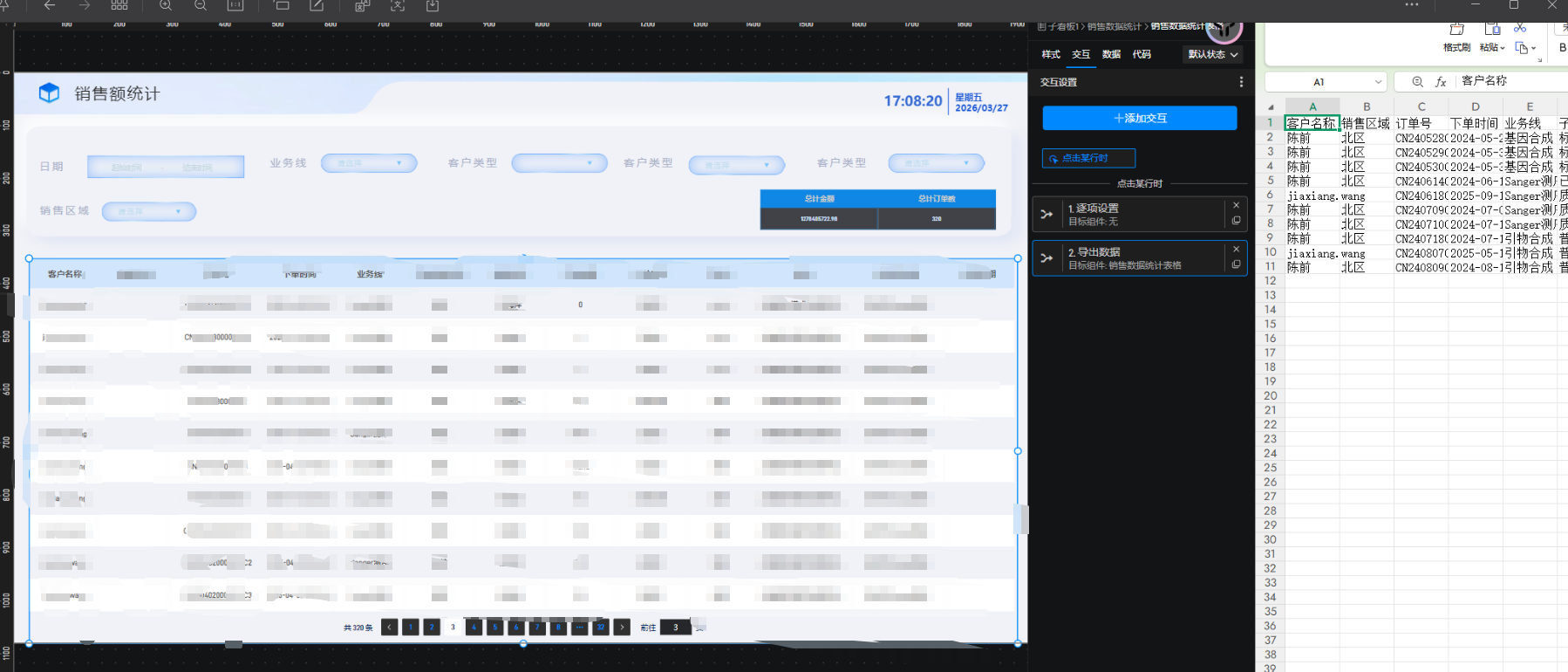1568x672 pixels.
Task: Open the 交互设置 three-dot menu
Action: (x=1241, y=82)
